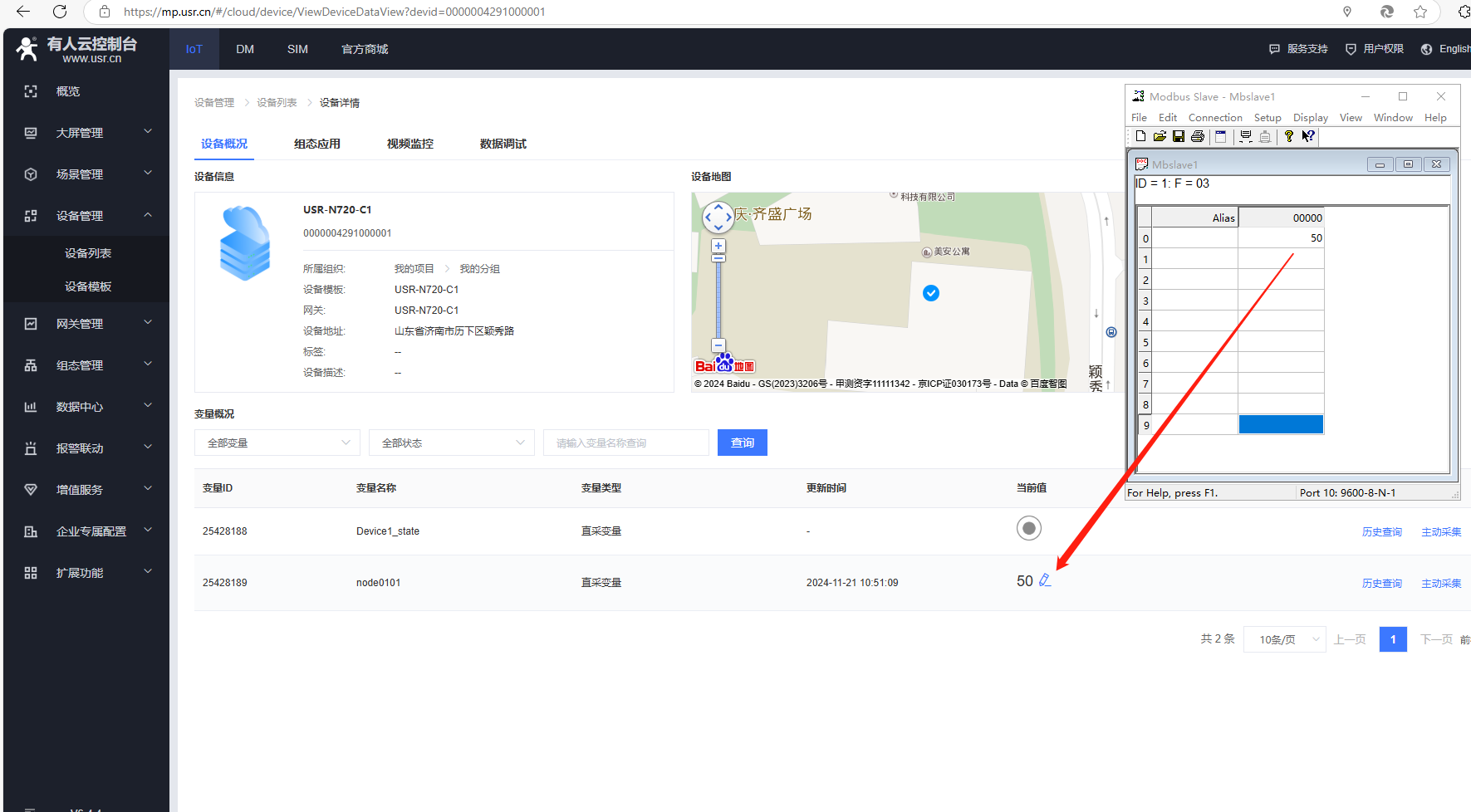This screenshot has width=1471, height=812.
Task: Click browser reload icon
Action: [60, 12]
